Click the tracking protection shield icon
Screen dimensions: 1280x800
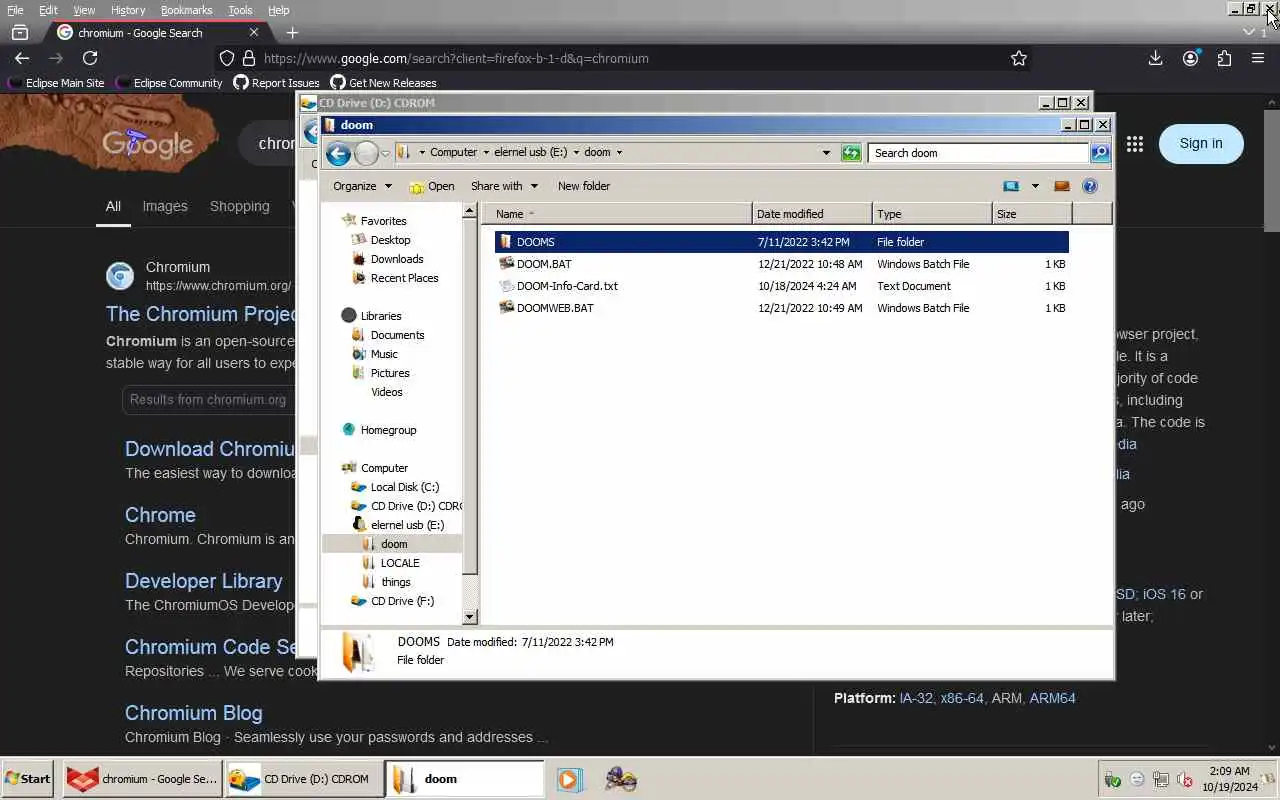(227, 58)
